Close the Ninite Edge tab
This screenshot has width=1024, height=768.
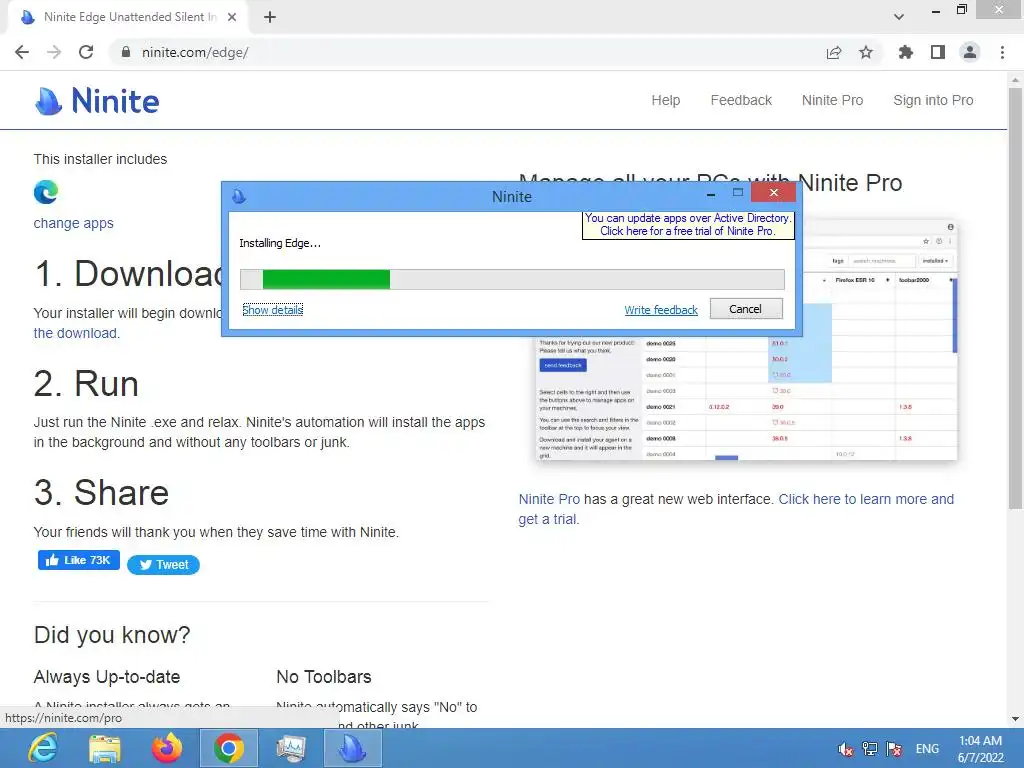[232, 17]
